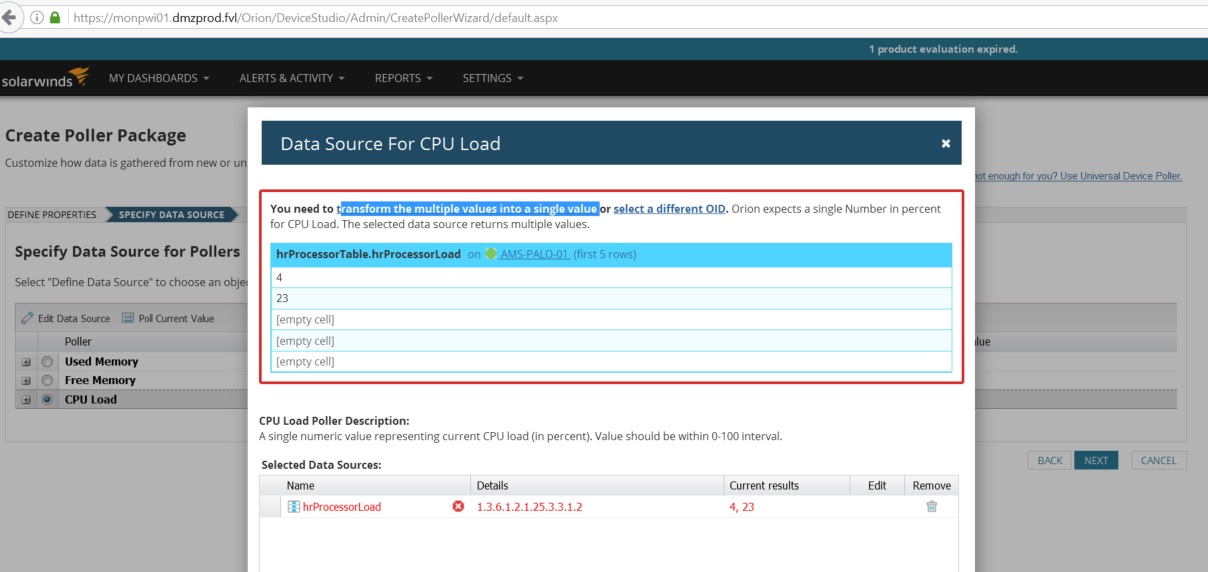Click the Used Memory poller name

(x=101, y=362)
